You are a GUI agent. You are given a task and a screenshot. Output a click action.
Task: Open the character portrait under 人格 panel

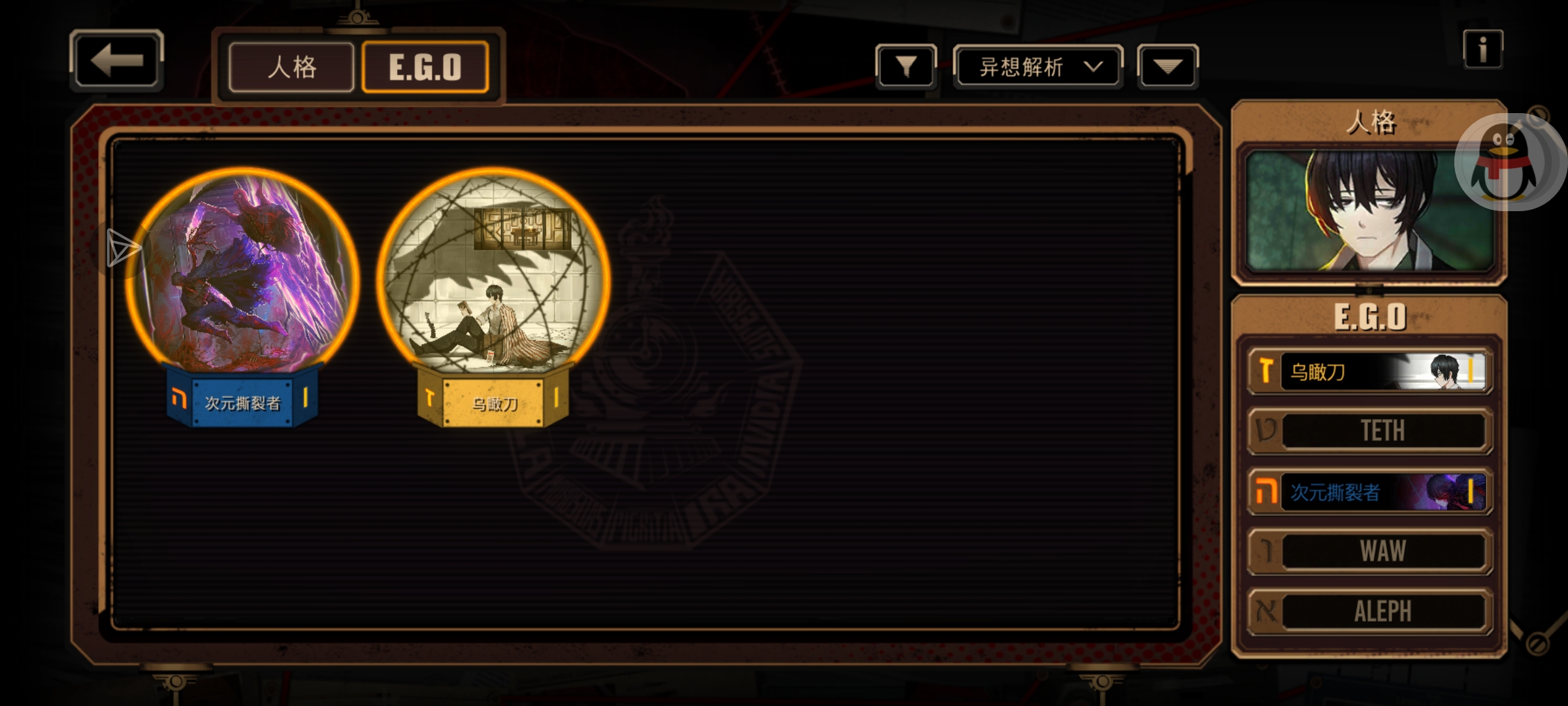(1369, 210)
